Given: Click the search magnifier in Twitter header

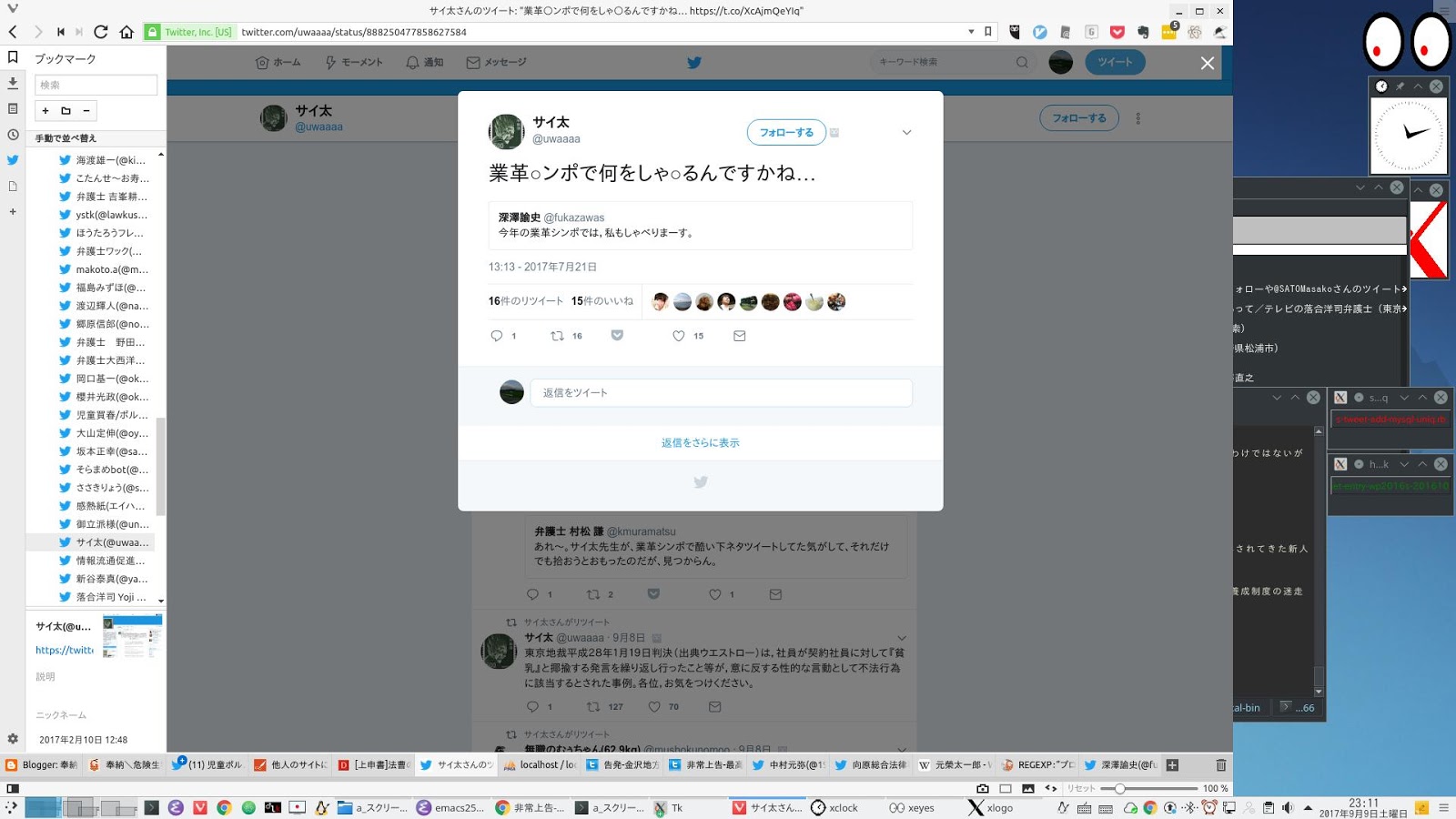Looking at the screenshot, I should click(x=1022, y=62).
